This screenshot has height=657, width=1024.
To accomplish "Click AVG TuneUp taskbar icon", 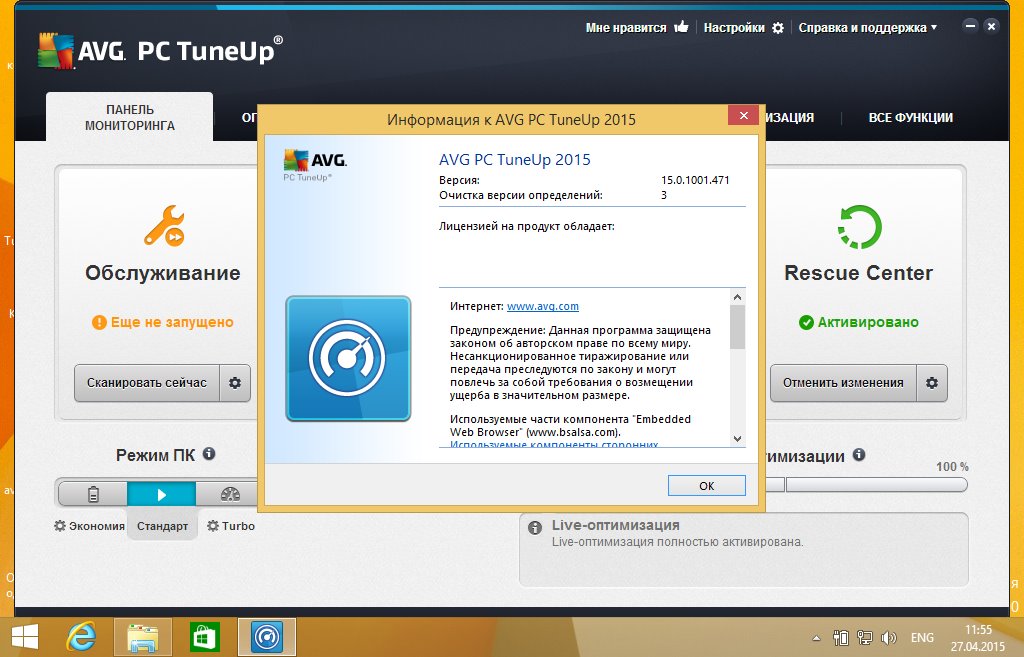I will (266, 637).
